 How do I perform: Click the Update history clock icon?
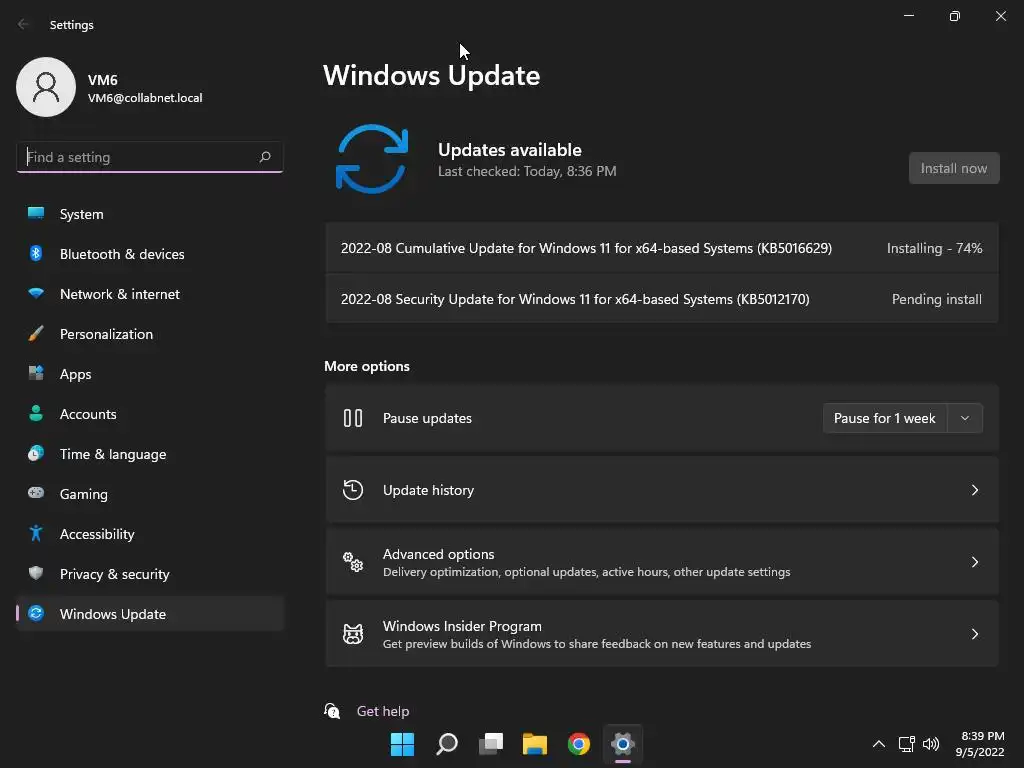coord(353,490)
